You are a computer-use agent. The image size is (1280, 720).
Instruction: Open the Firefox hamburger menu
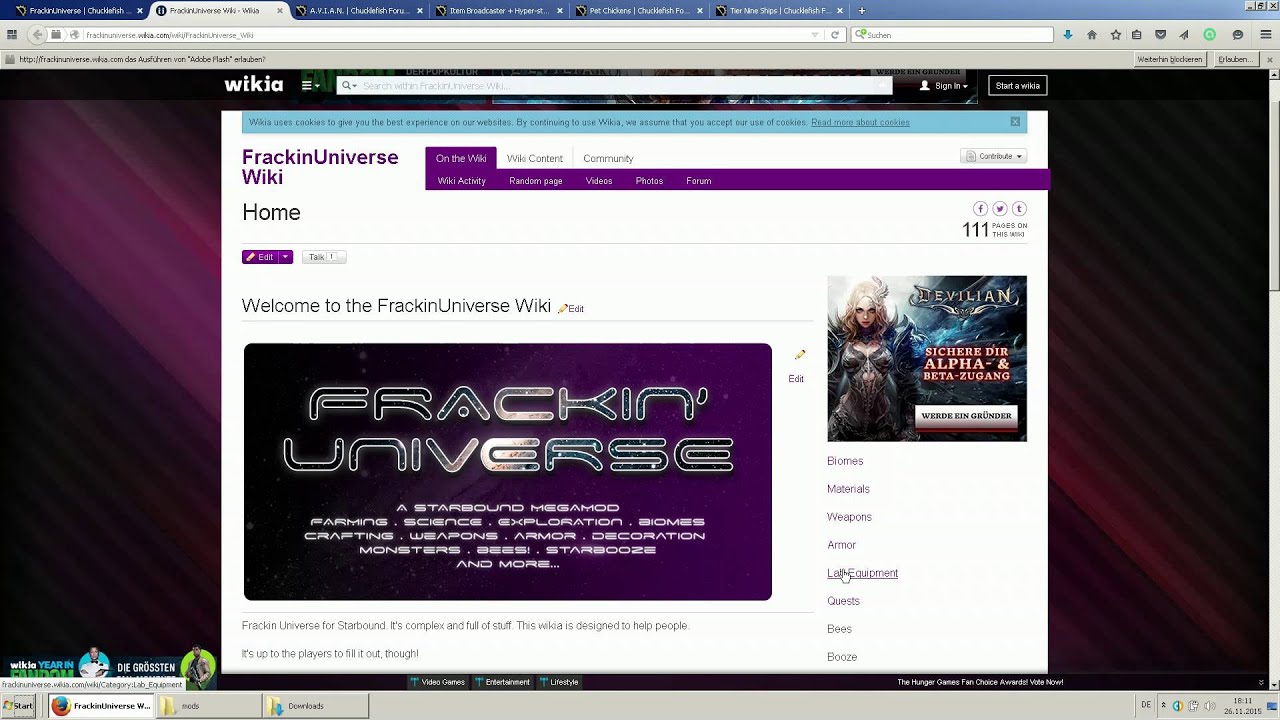(1266, 35)
